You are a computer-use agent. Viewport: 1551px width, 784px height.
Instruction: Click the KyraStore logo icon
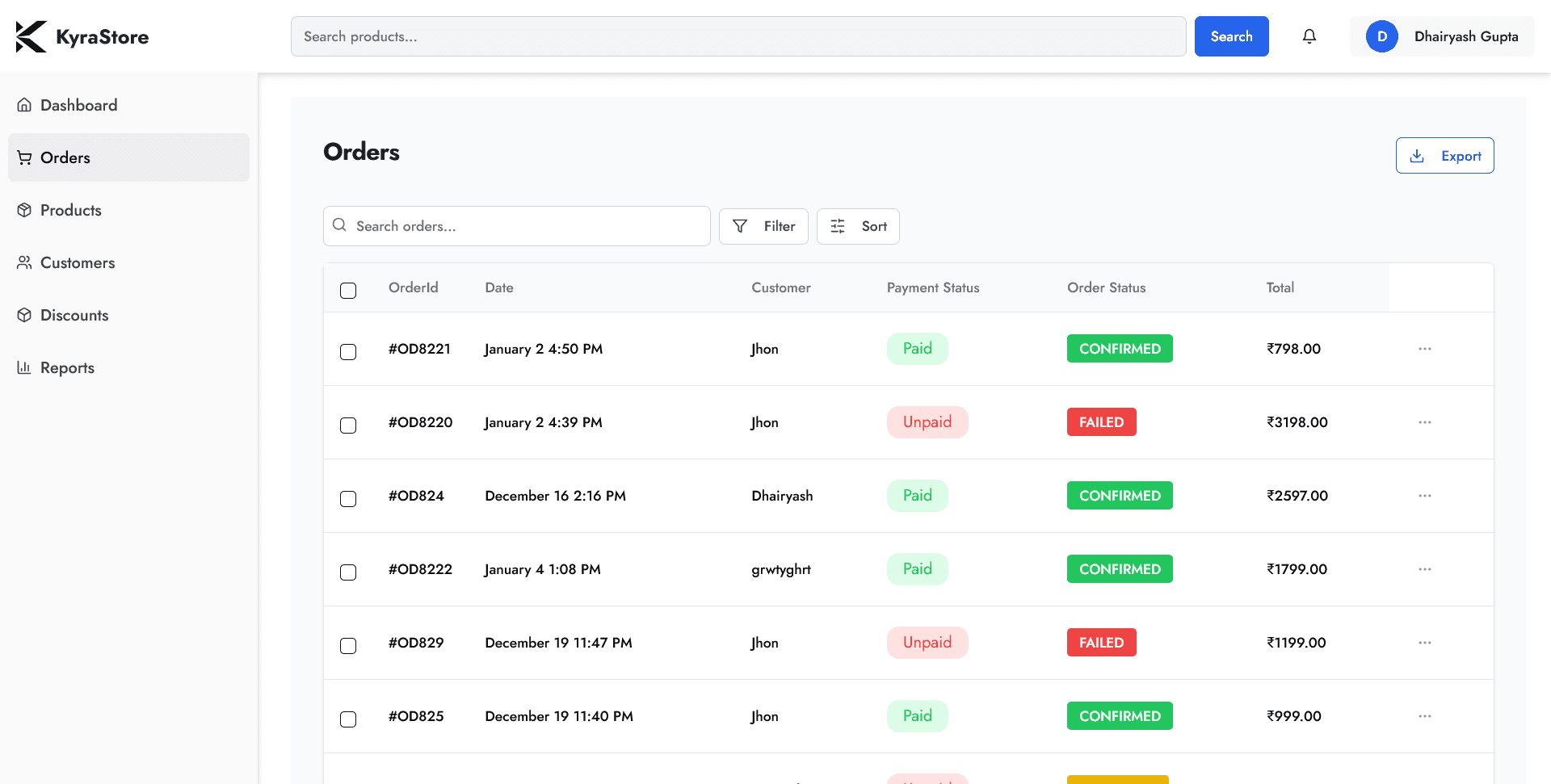coord(31,36)
